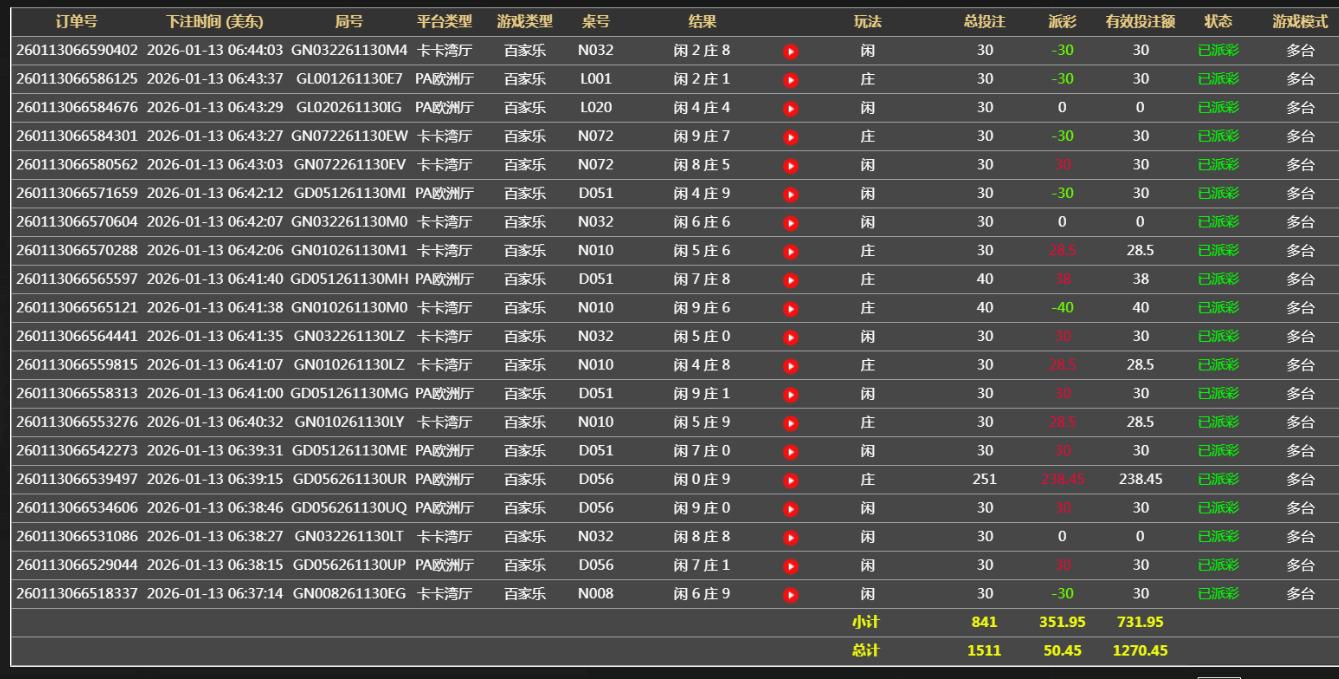
Task: Click round number GD056261130UQ
Action: click(351, 508)
